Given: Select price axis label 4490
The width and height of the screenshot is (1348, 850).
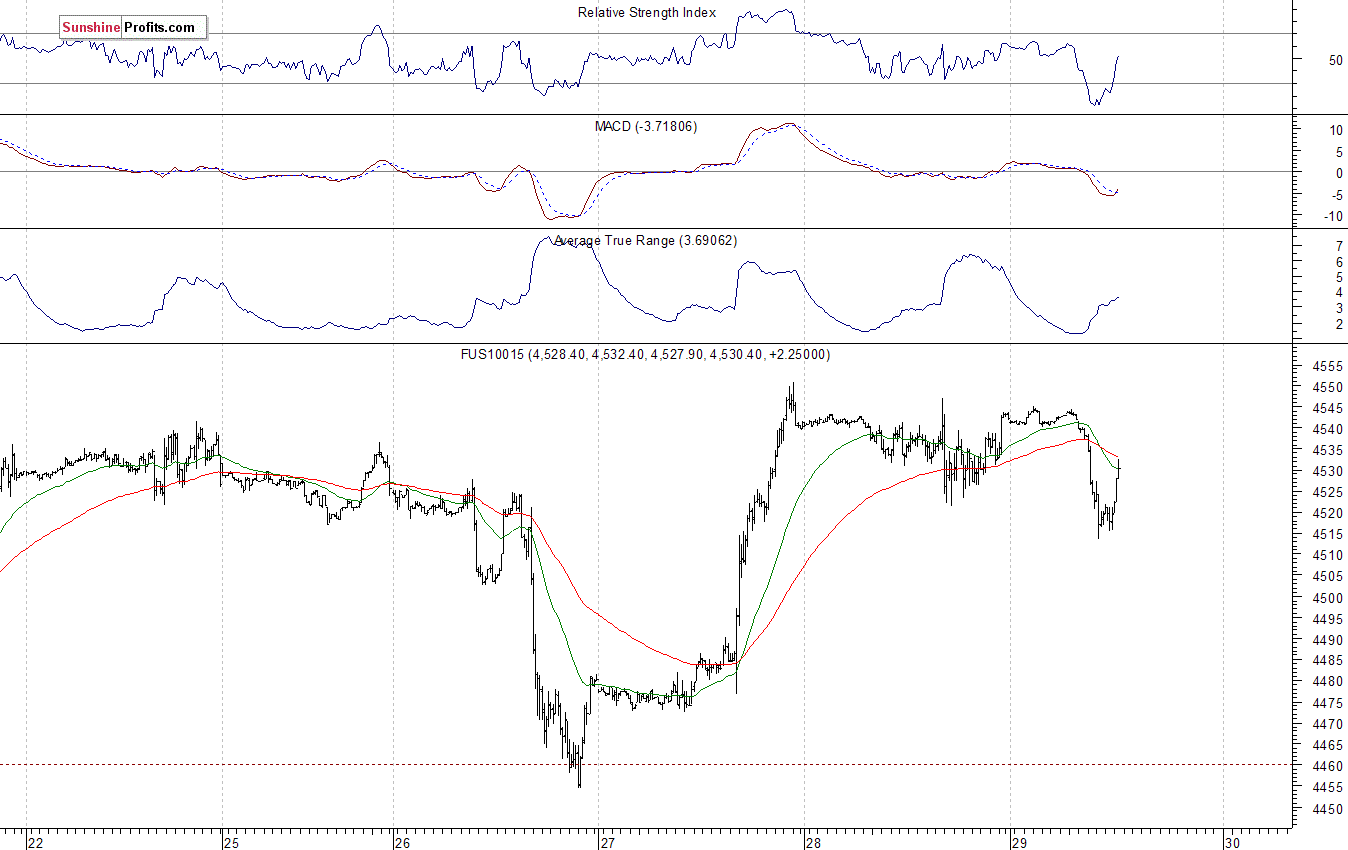Looking at the screenshot, I should click(x=1327, y=641).
